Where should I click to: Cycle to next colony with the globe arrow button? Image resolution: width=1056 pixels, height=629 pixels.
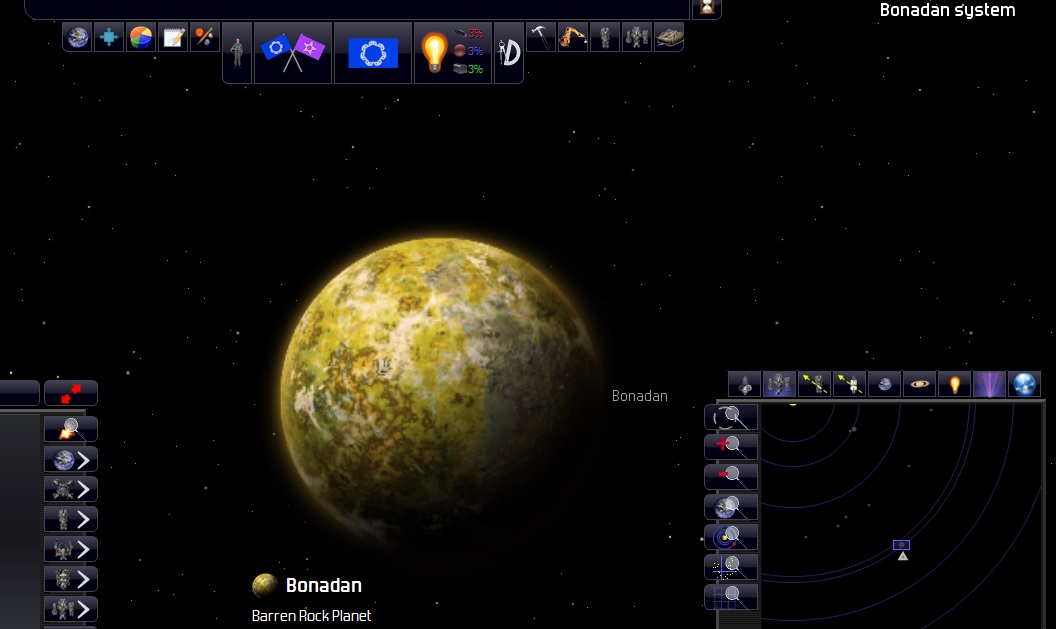71,460
